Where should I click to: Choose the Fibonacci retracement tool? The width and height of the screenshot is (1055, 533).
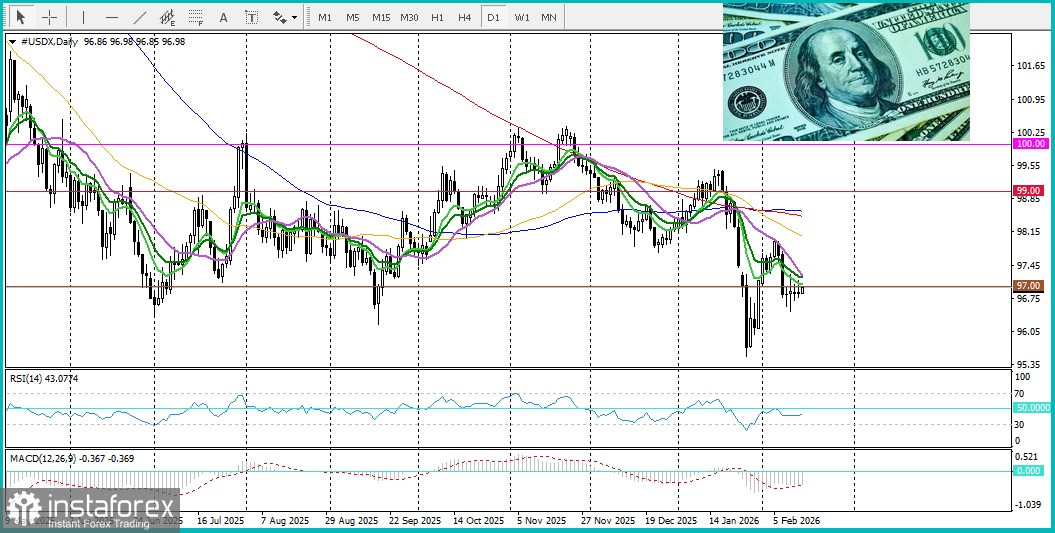point(196,17)
